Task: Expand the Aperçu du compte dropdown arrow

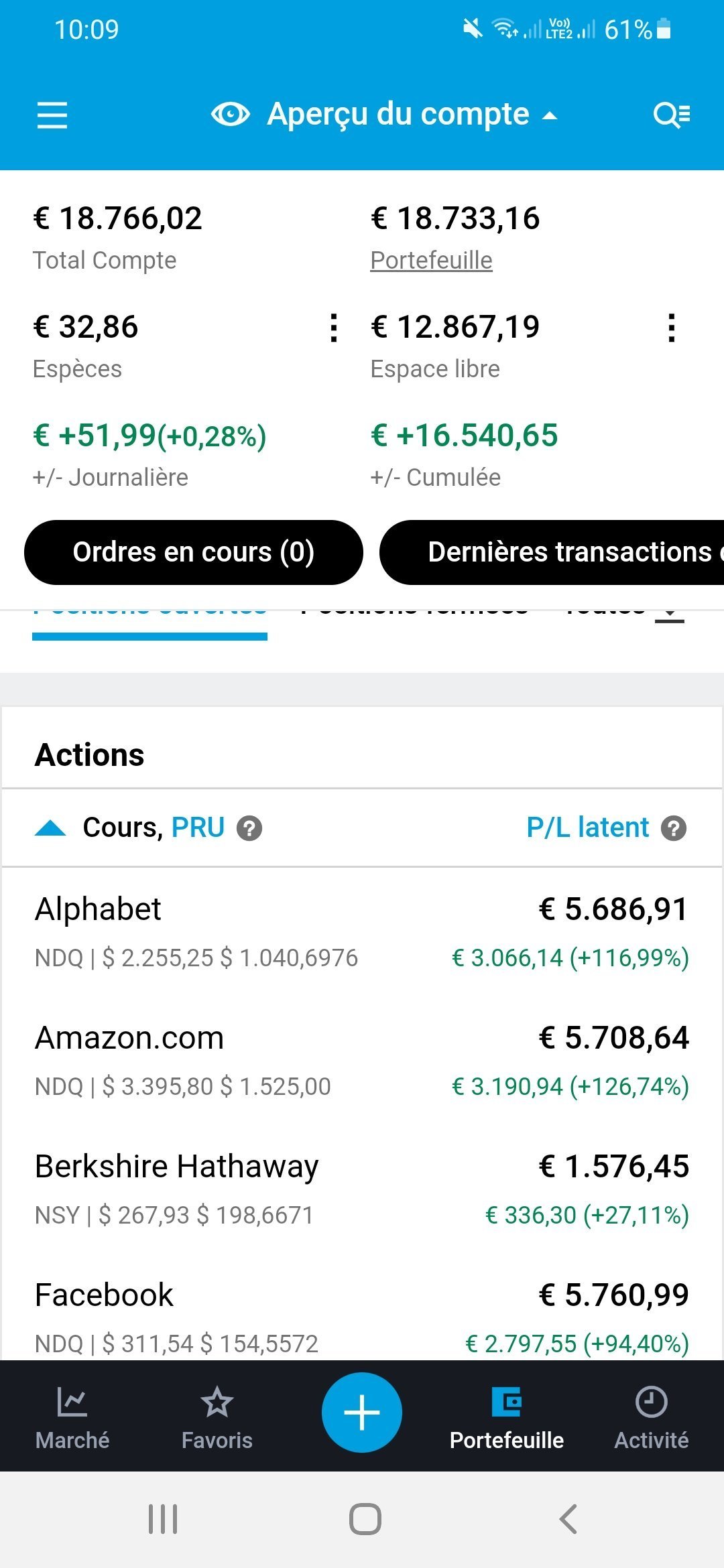Action: click(x=550, y=116)
